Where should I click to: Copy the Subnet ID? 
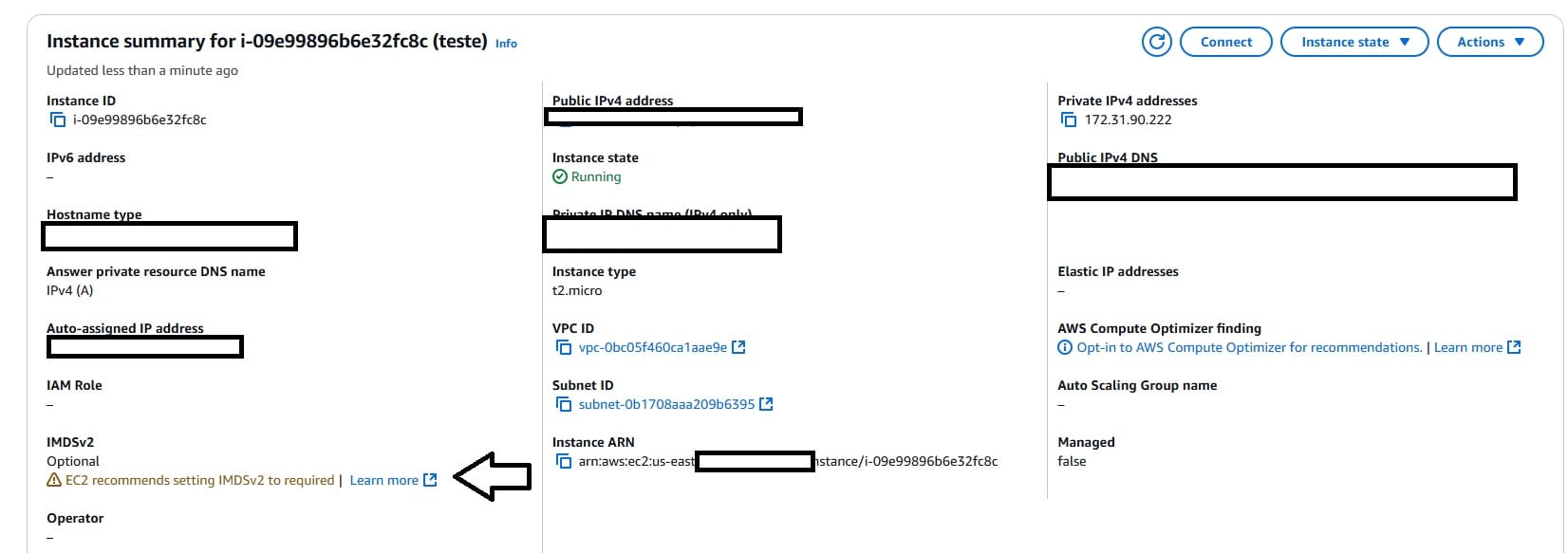coord(564,404)
